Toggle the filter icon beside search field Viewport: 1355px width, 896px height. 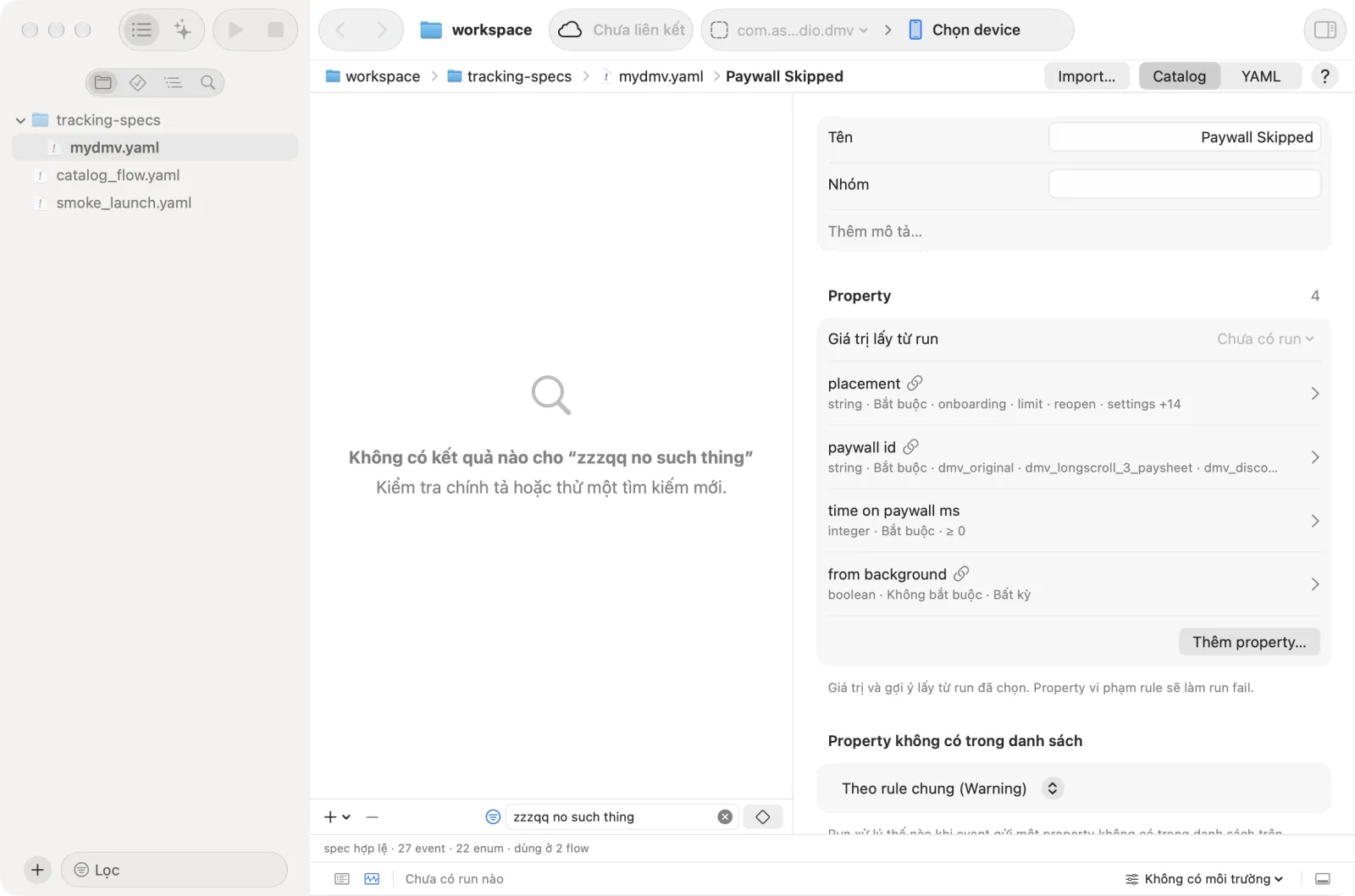tap(493, 817)
